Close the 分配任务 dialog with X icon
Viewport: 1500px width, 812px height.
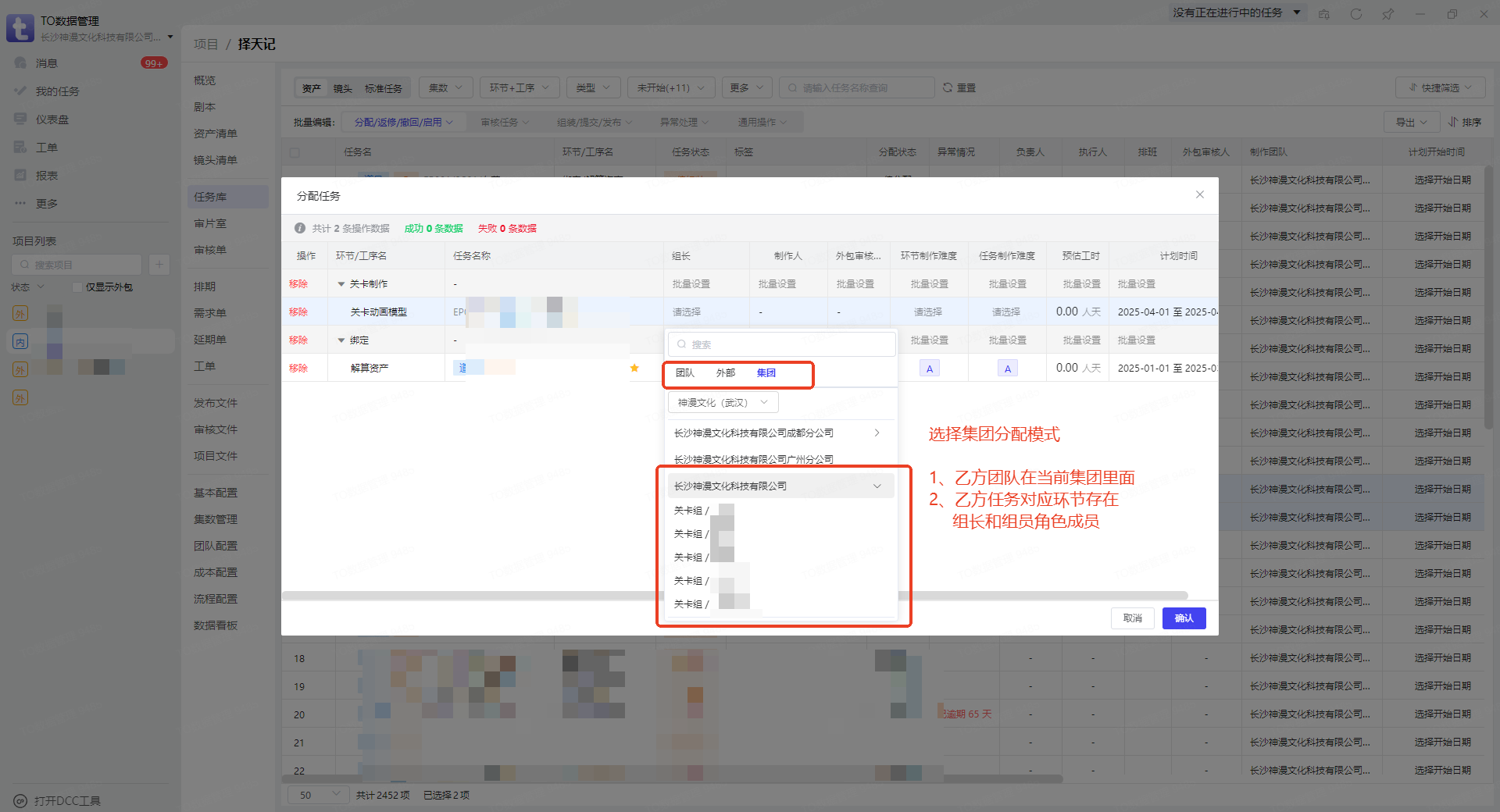1199,195
